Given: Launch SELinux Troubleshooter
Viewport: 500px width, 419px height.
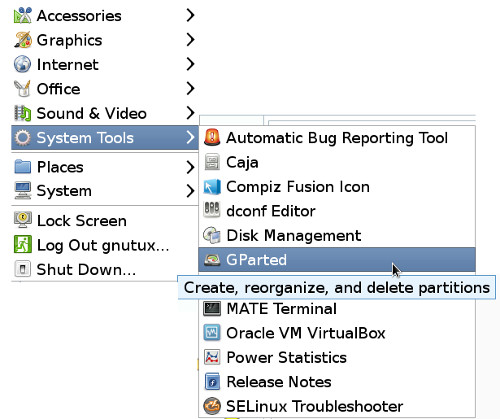Looking at the screenshot, I should (x=337, y=406).
